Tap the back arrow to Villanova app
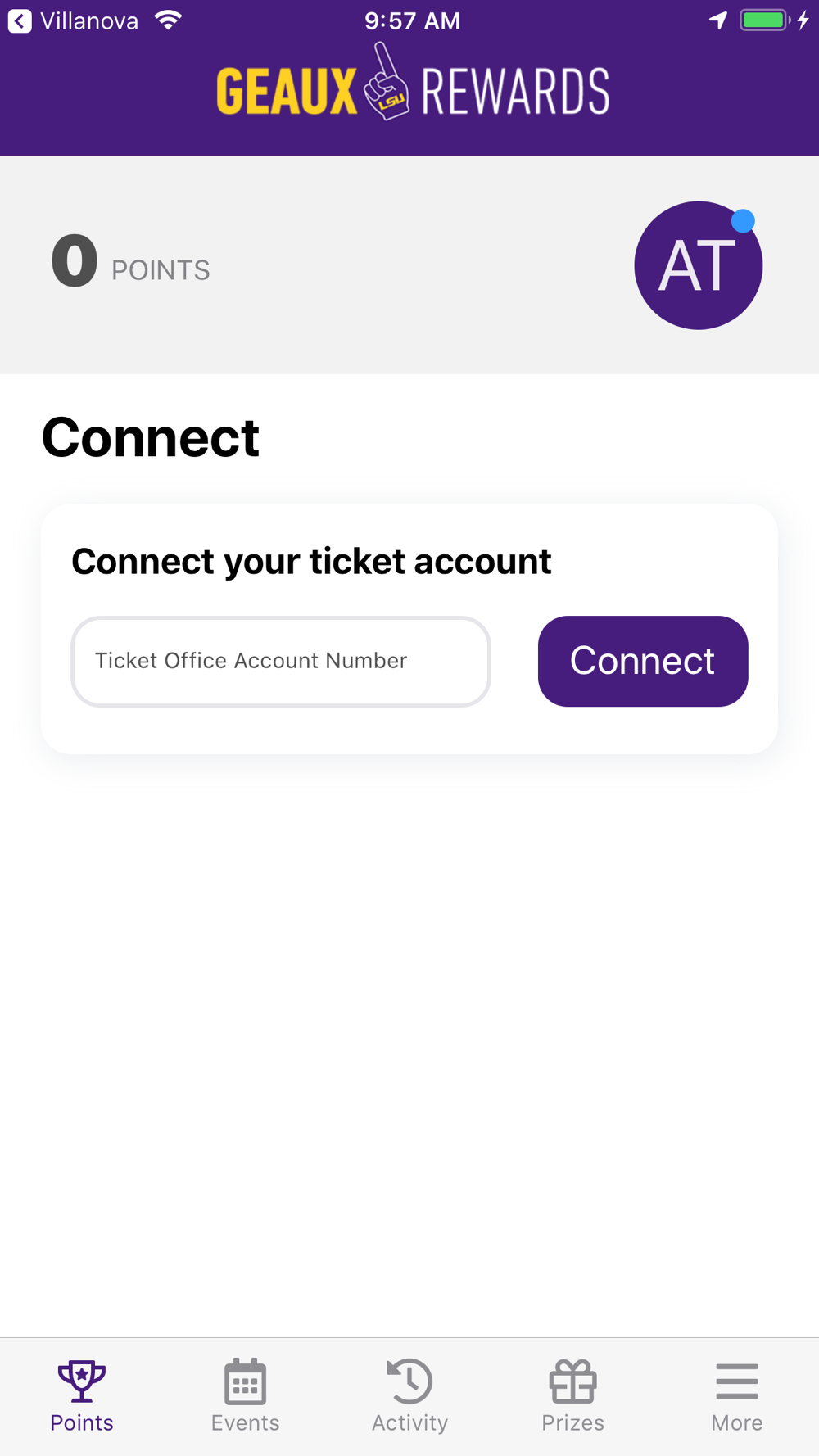The height and width of the screenshot is (1456, 819). point(20,20)
